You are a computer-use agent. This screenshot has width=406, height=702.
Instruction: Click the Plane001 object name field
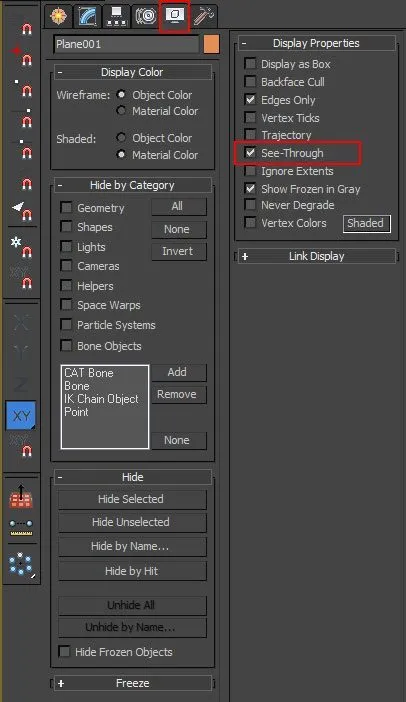click(x=127, y=45)
